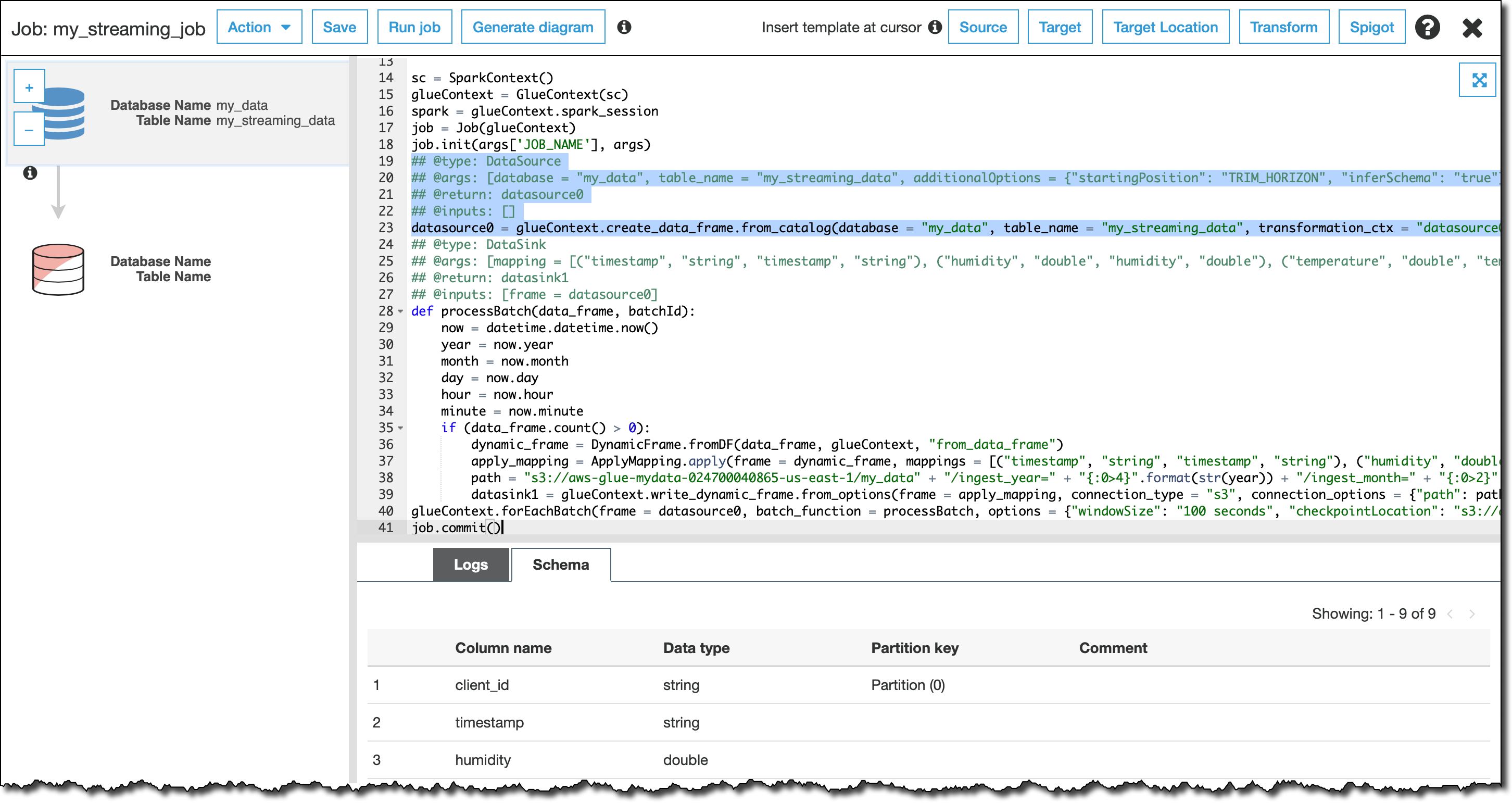Switch to the Logs tab

point(471,564)
